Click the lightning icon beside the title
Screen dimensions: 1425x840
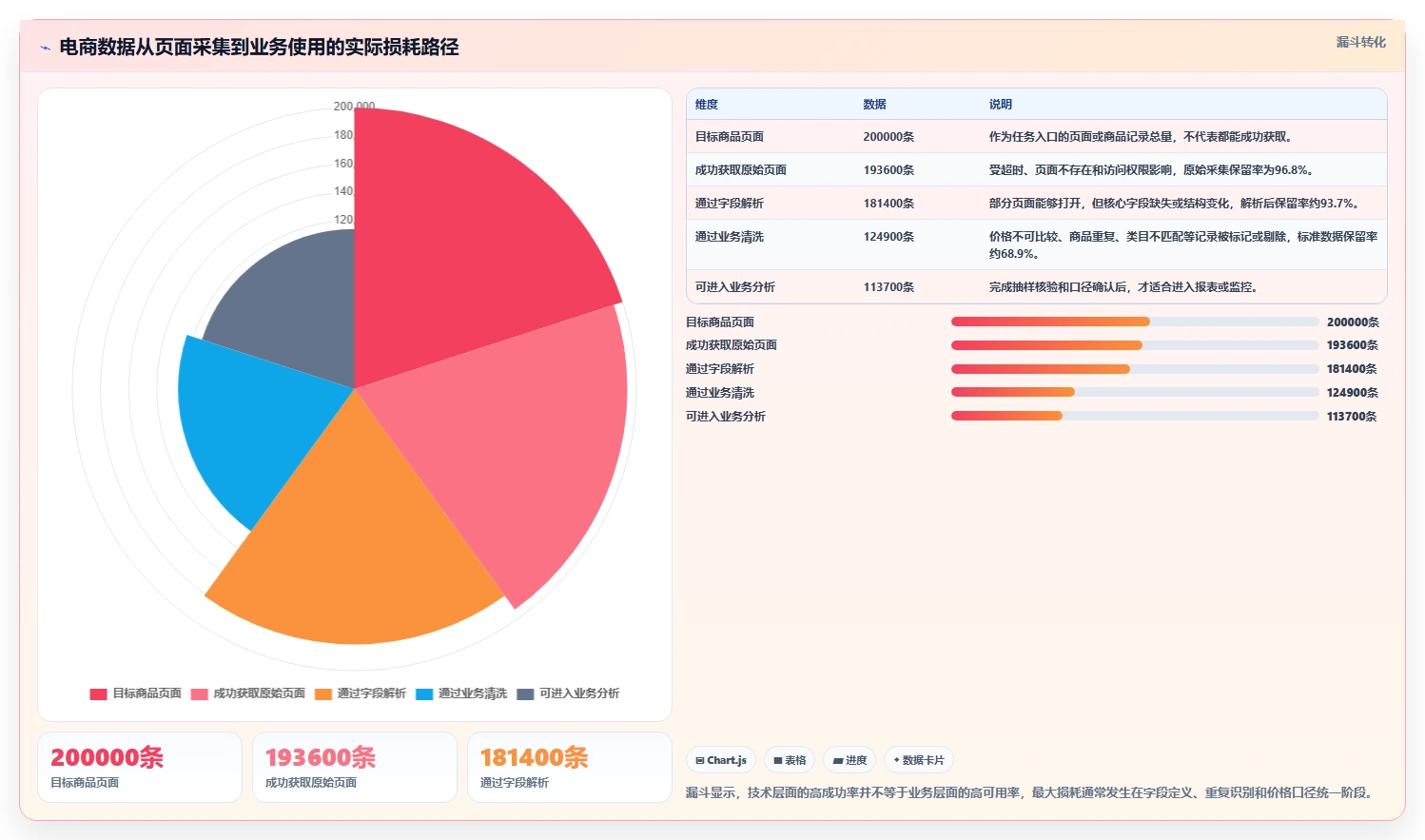point(45,48)
